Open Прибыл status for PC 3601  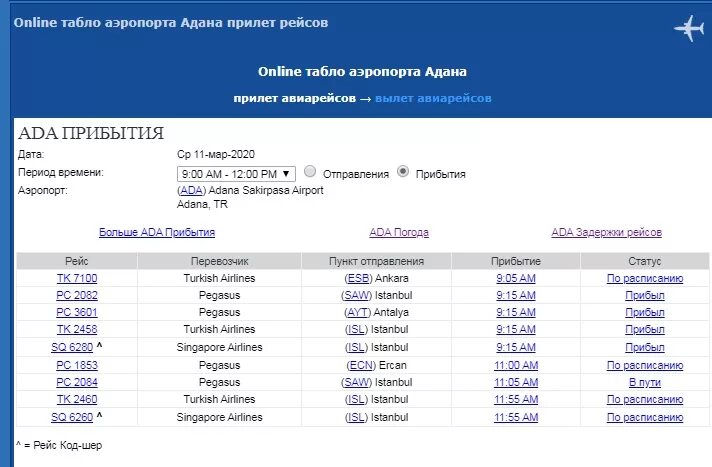645,312
